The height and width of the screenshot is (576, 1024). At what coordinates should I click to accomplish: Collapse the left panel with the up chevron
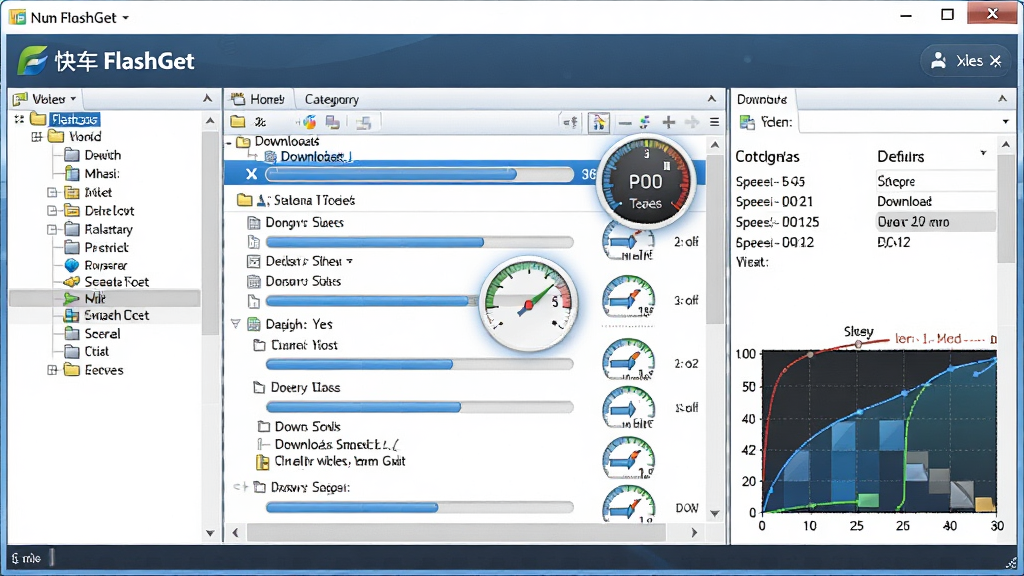(208, 99)
